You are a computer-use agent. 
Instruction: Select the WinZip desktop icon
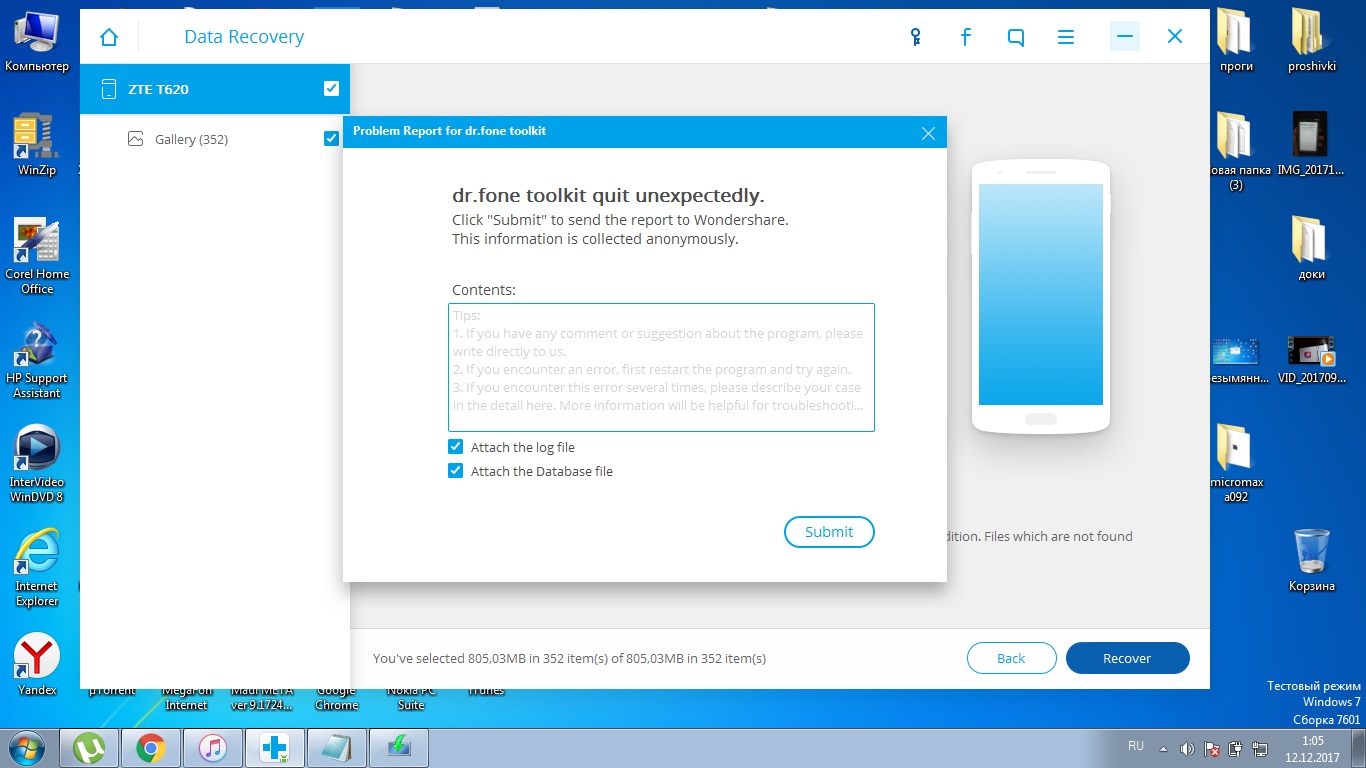coord(37,145)
